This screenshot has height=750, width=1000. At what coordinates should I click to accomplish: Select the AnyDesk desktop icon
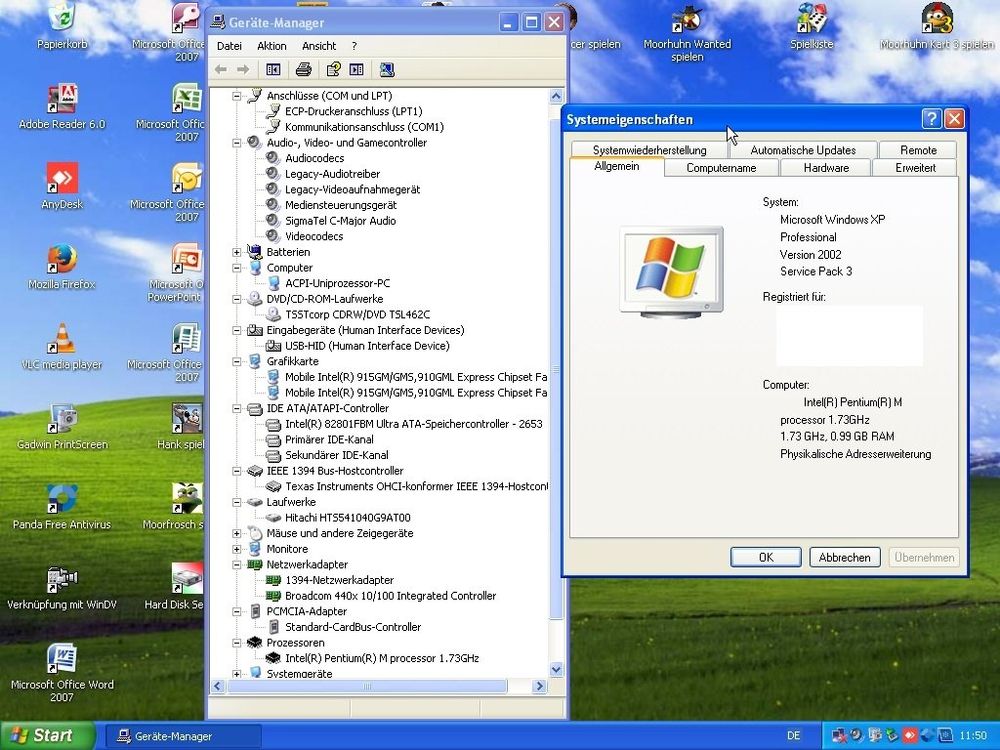pos(62,186)
